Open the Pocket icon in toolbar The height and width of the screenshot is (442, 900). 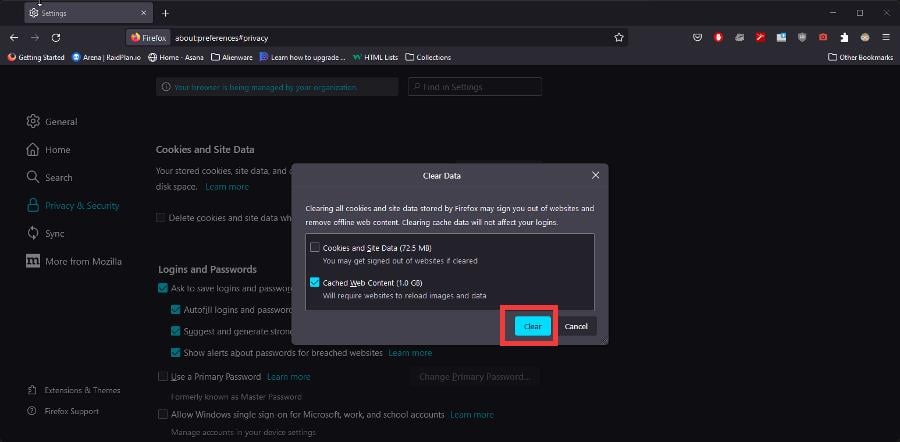697,37
